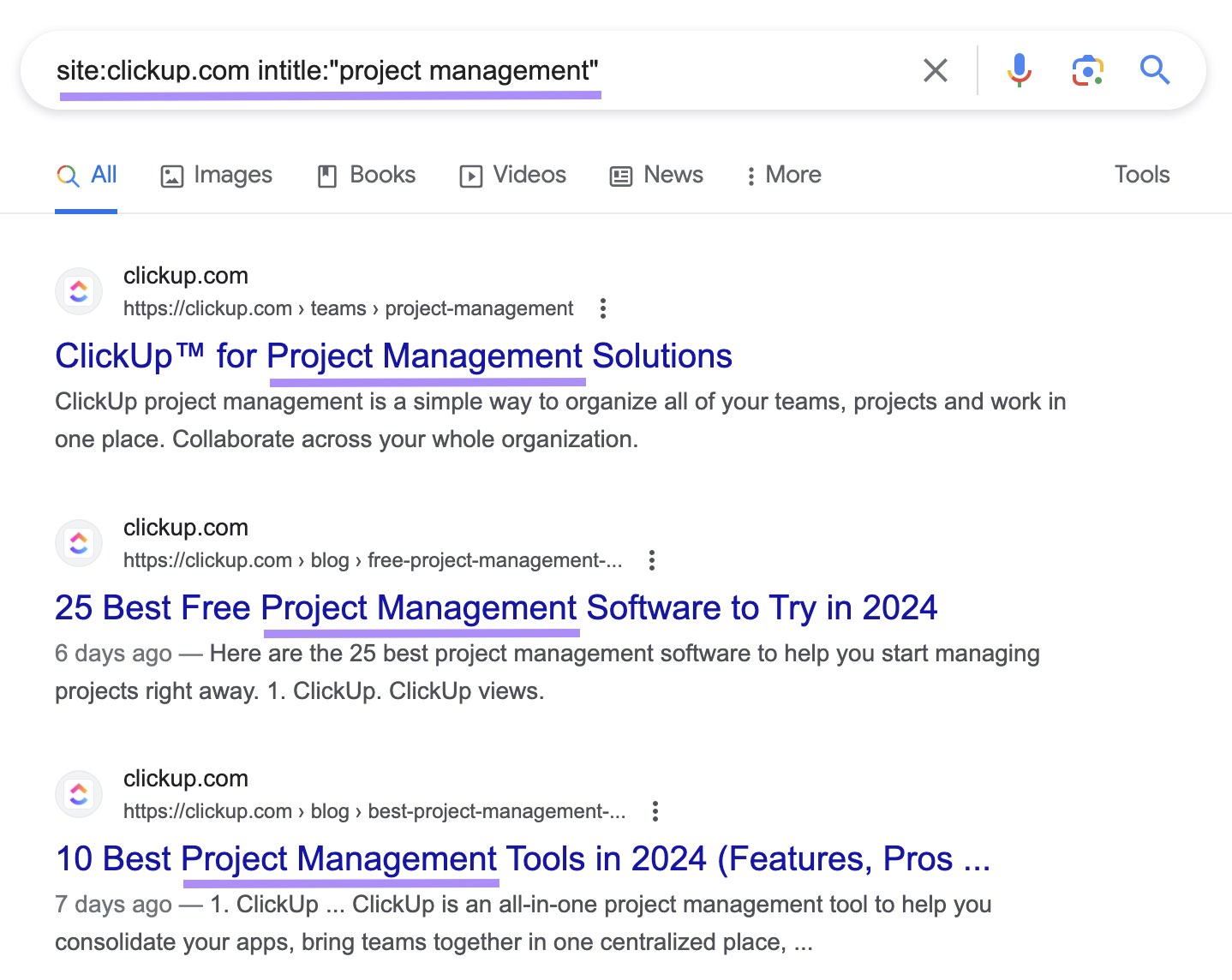The height and width of the screenshot is (980, 1232).
Task: Open the '25 Best Free Project Management Software' result
Action: click(496, 608)
